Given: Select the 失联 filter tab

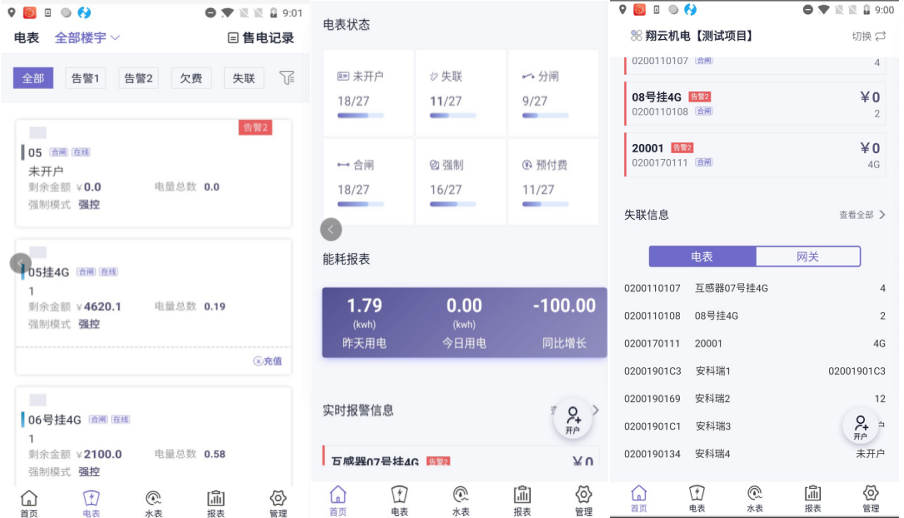Looking at the screenshot, I should pos(244,78).
